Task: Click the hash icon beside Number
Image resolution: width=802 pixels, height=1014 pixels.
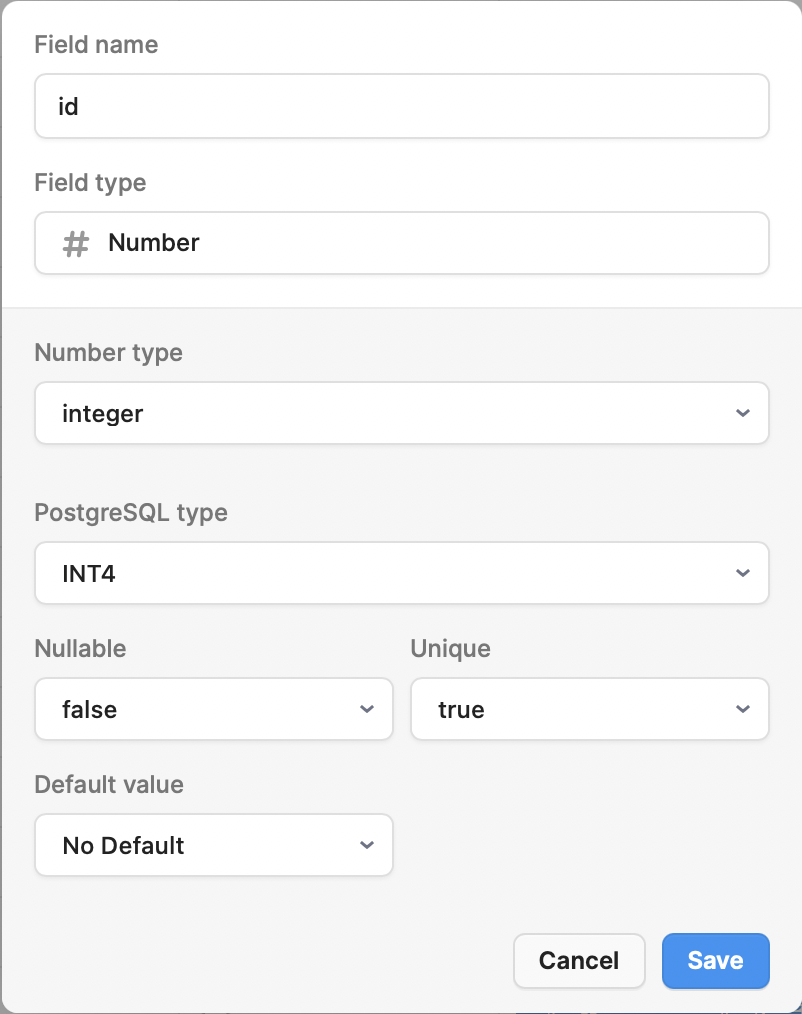Action: coord(76,244)
